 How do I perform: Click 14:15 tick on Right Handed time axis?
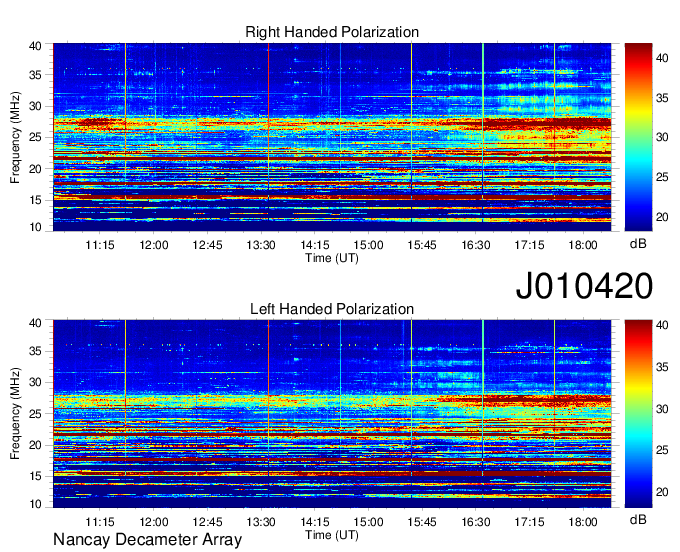[x=315, y=245]
